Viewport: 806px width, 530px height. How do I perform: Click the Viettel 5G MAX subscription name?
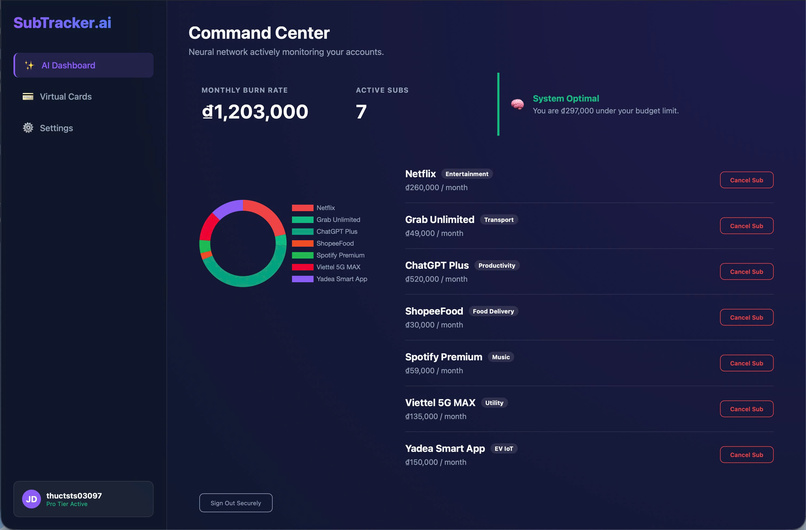coord(440,403)
